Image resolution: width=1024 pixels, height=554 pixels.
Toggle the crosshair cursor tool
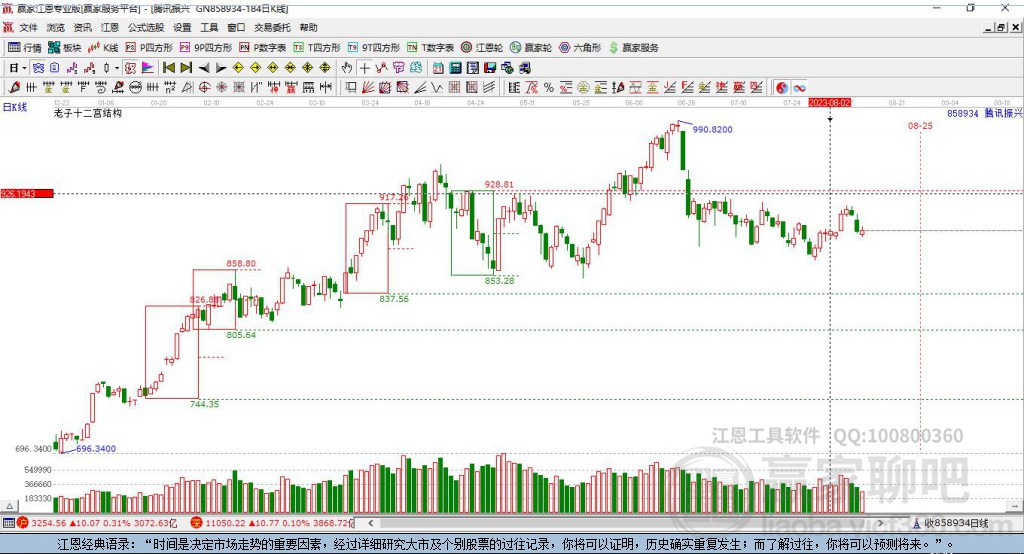point(364,68)
